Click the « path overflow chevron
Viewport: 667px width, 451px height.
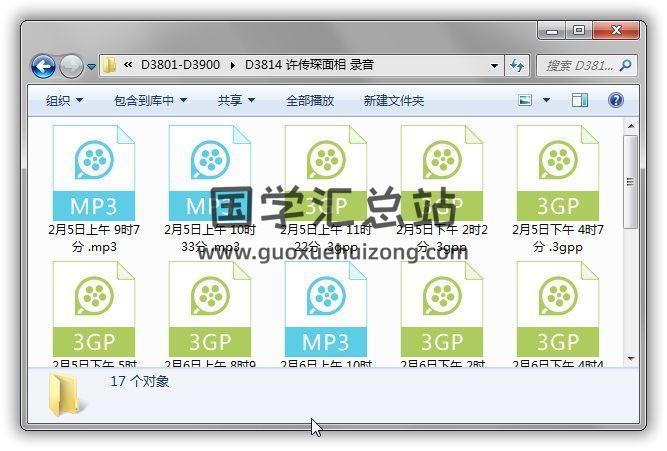[x=128, y=65]
